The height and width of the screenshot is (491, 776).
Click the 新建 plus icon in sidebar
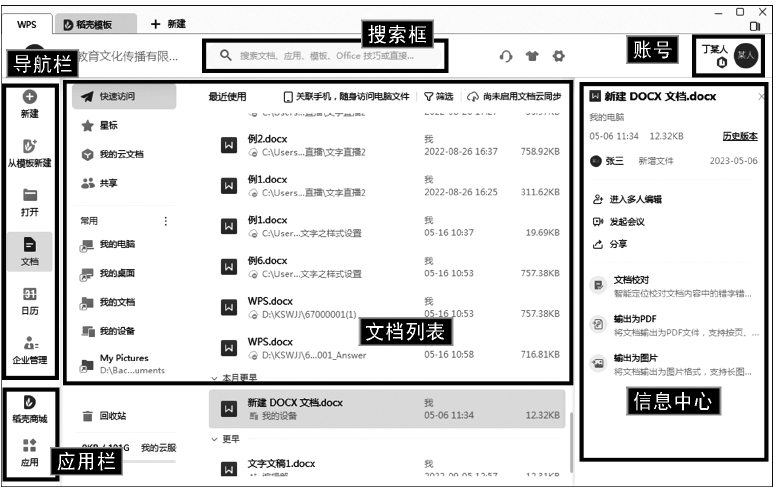[x=29, y=97]
